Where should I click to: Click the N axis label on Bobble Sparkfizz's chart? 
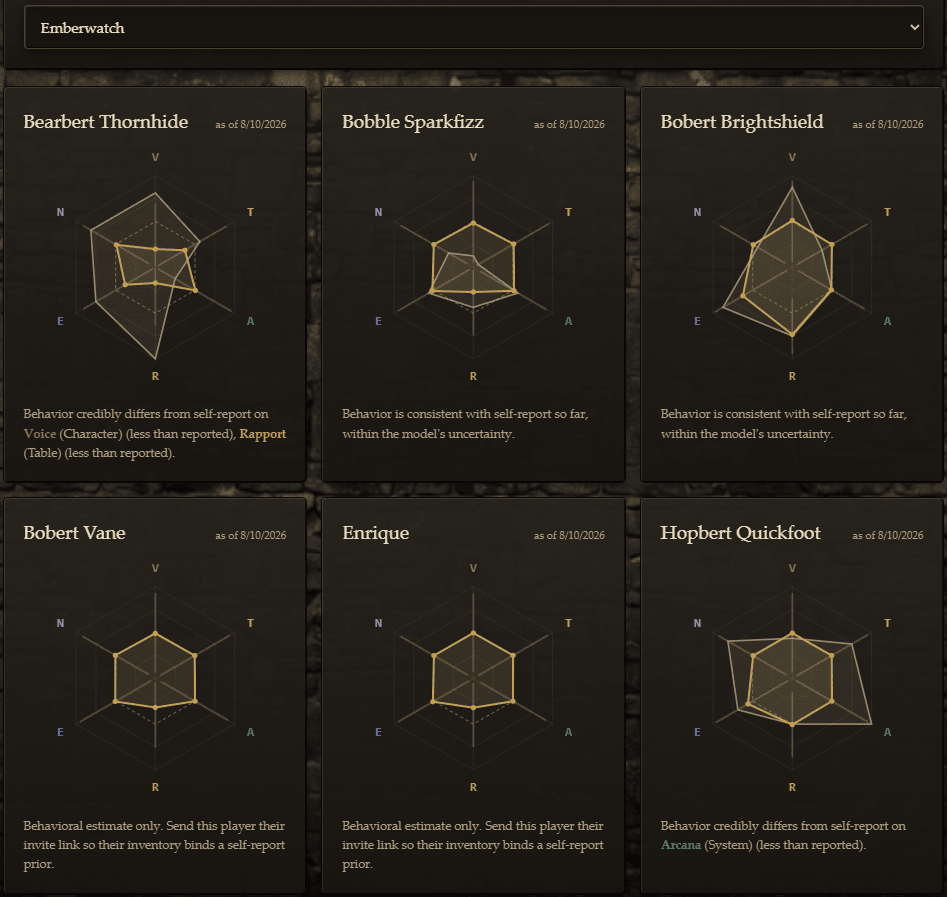click(378, 212)
